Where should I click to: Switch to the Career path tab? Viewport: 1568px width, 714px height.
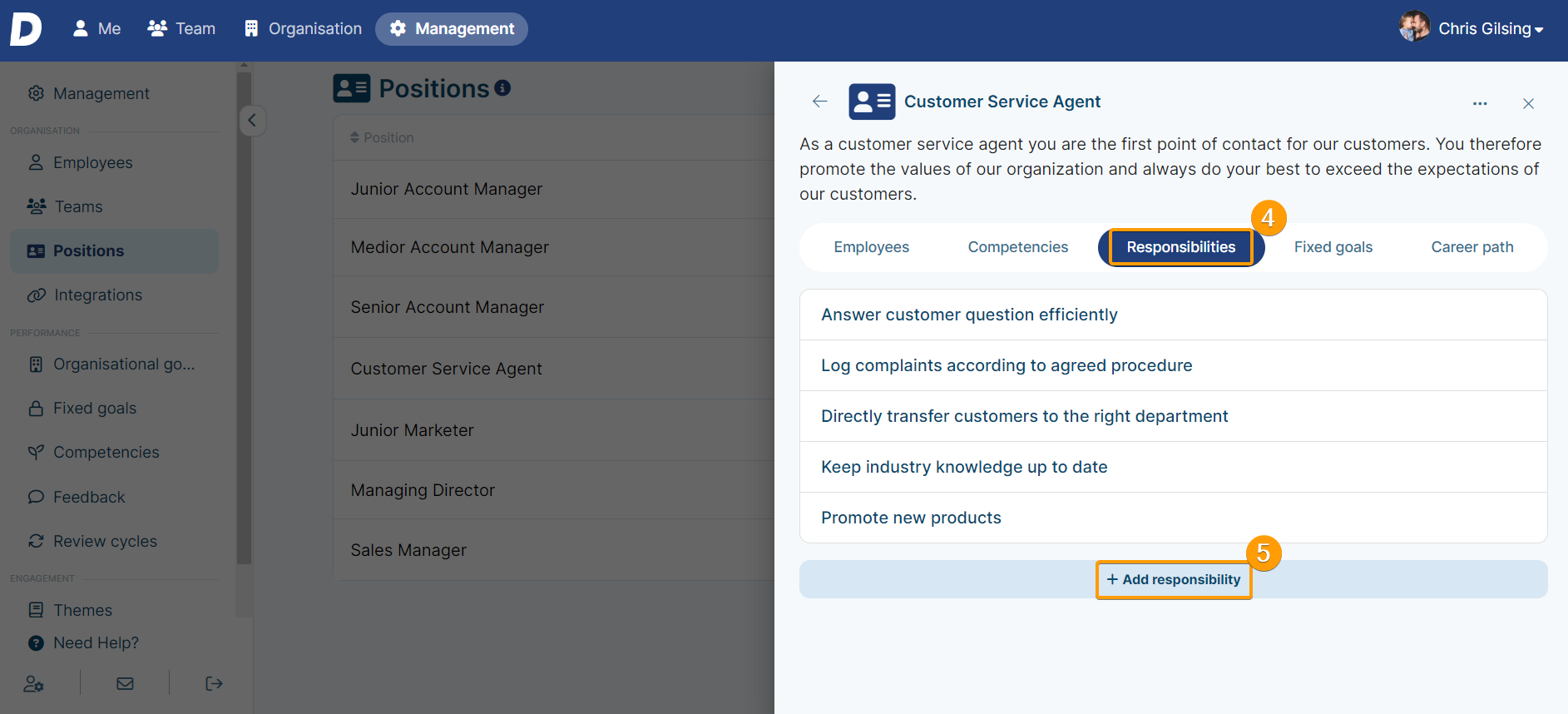click(1472, 248)
